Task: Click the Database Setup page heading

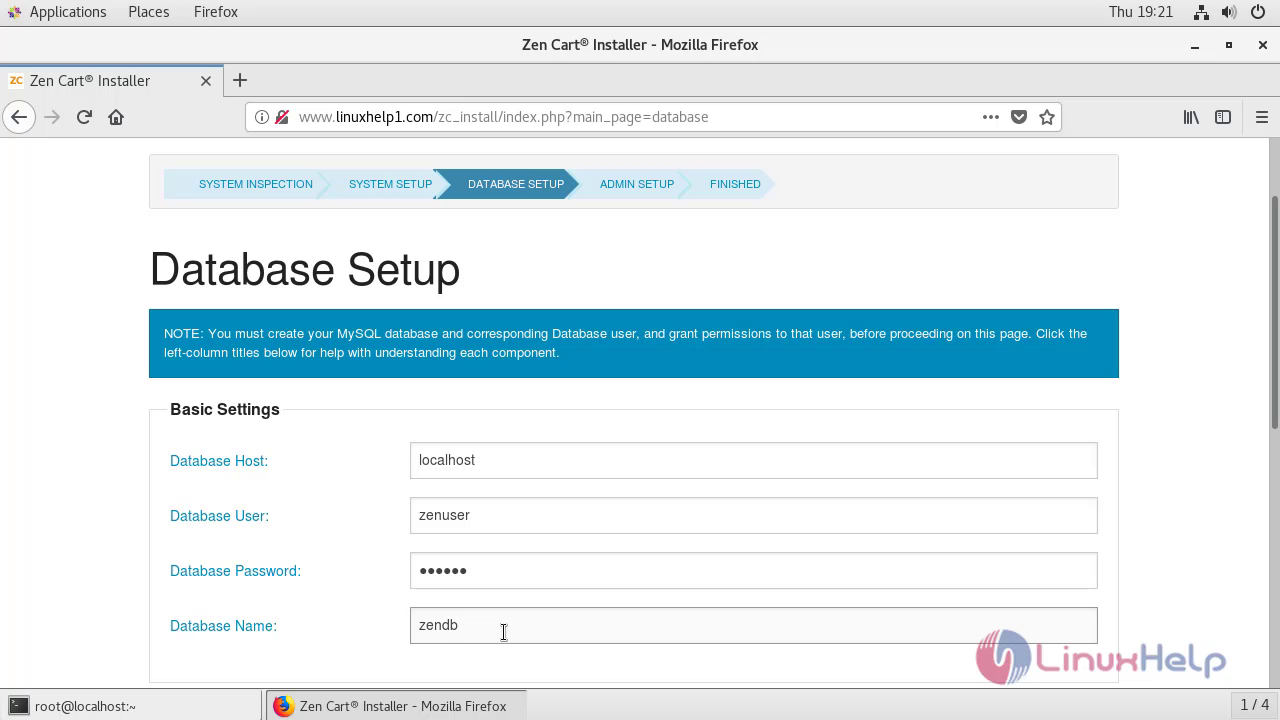Action: click(x=305, y=269)
